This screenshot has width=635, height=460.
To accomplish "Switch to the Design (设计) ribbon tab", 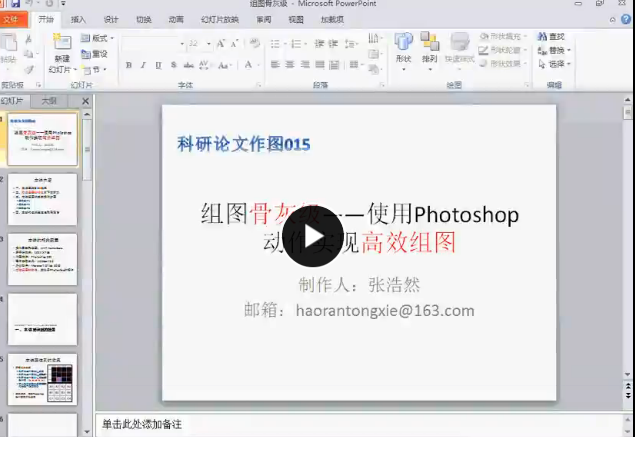I will 111,19.
